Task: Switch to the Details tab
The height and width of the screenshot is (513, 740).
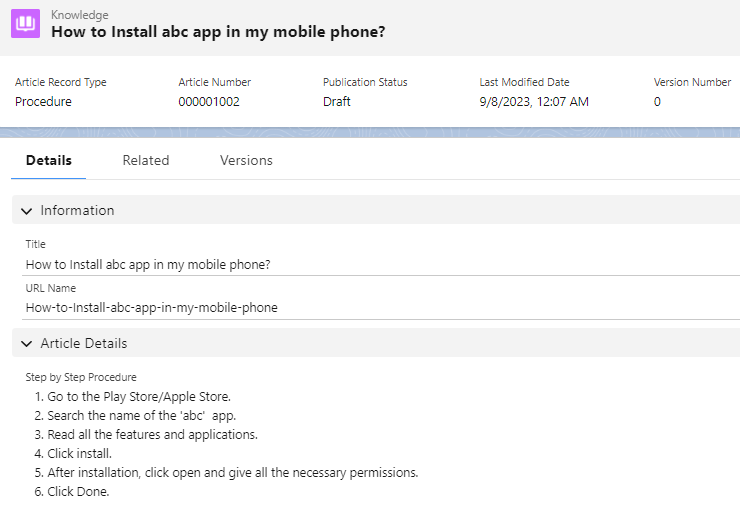Action: tap(48, 160)
